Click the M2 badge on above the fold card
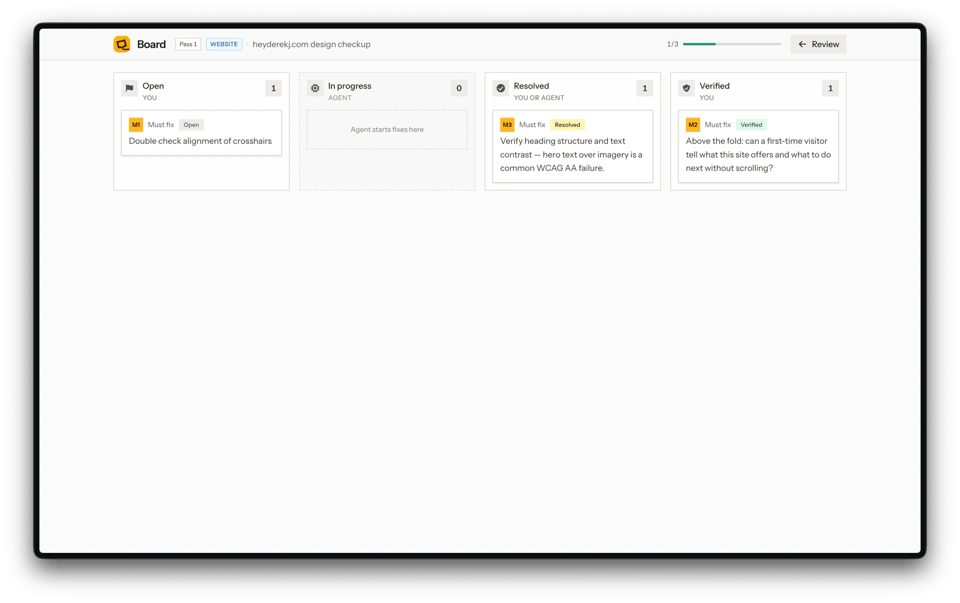Viewport: 960px width, 603px height. [x=692, y=125]
